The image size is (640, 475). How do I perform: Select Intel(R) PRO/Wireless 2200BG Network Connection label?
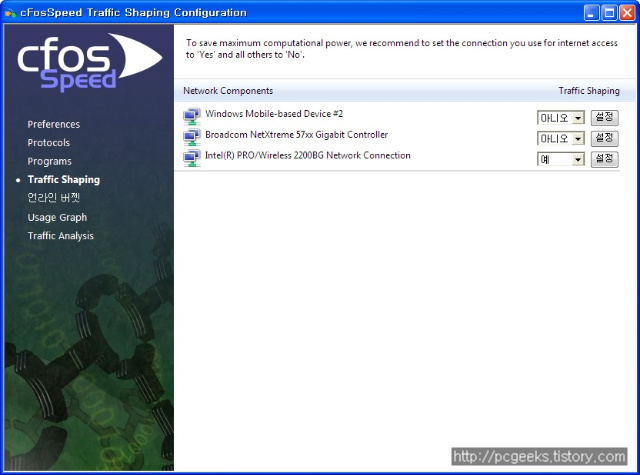[x=308, y=155]
